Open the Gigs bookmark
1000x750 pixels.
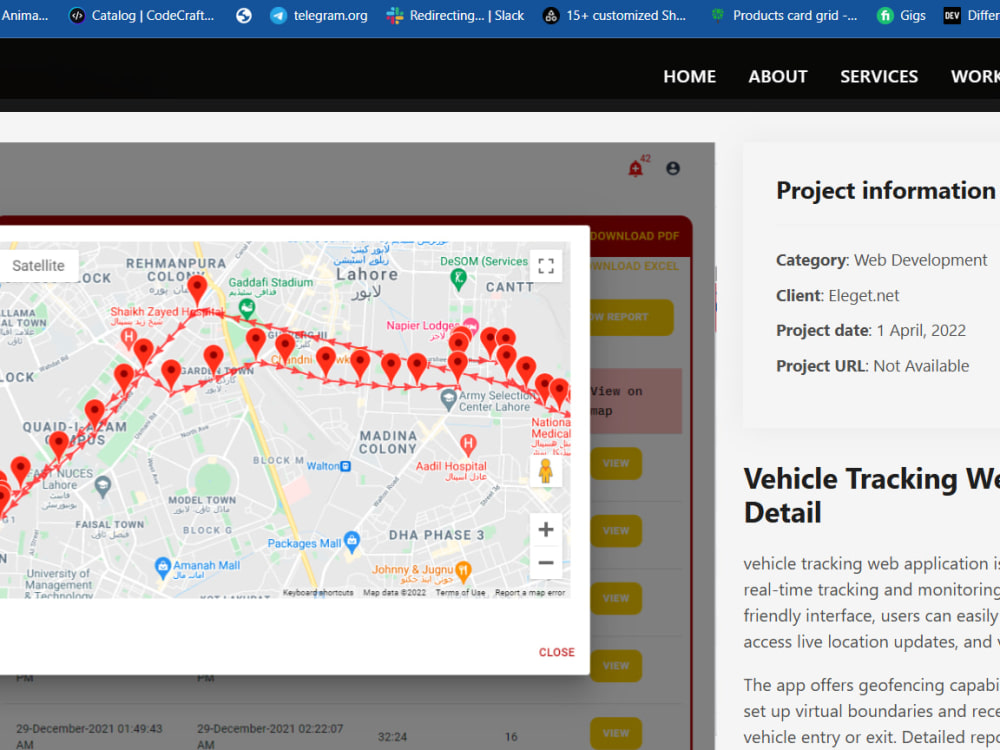901,15
